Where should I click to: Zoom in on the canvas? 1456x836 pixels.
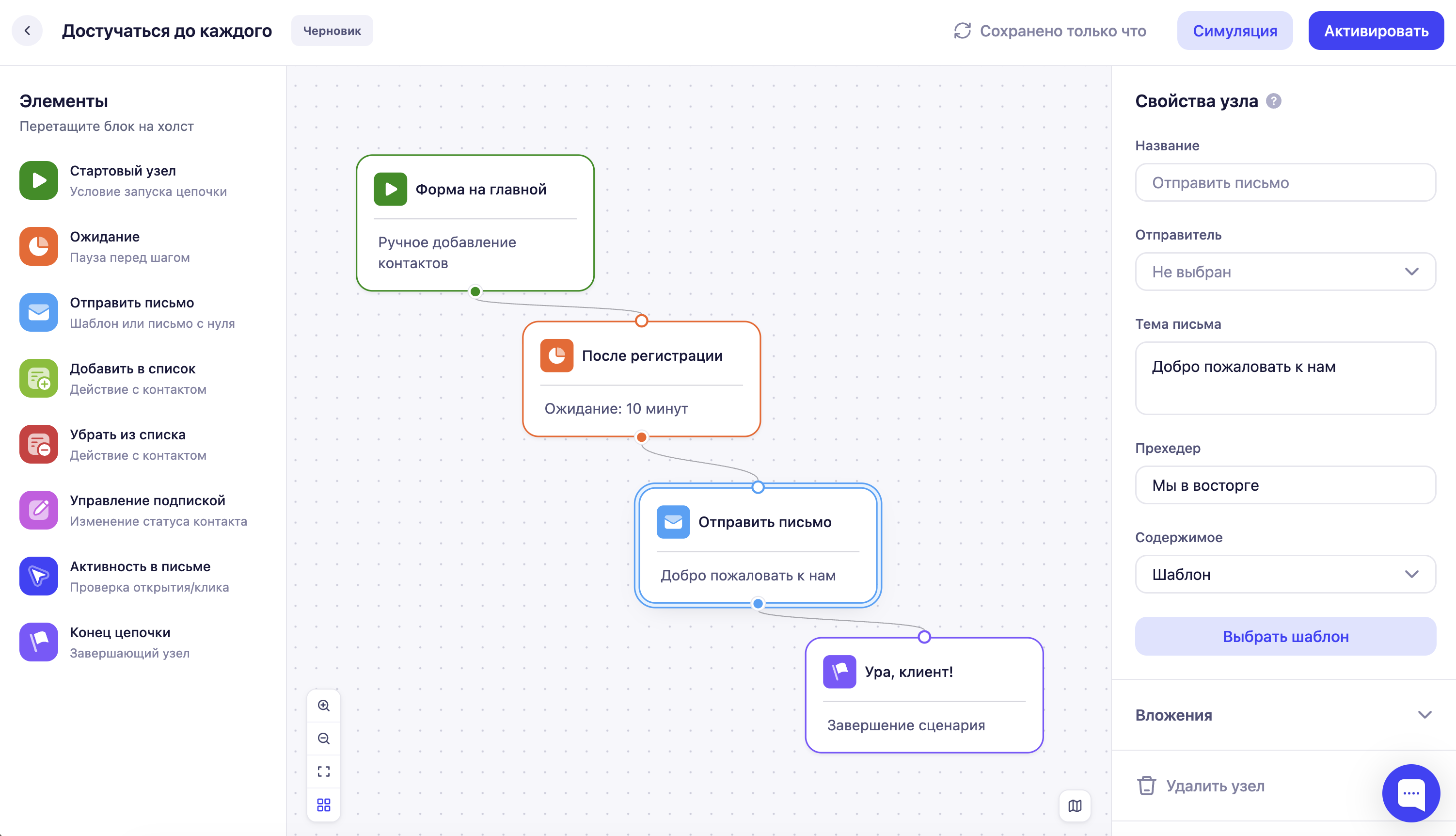(324, 706)
